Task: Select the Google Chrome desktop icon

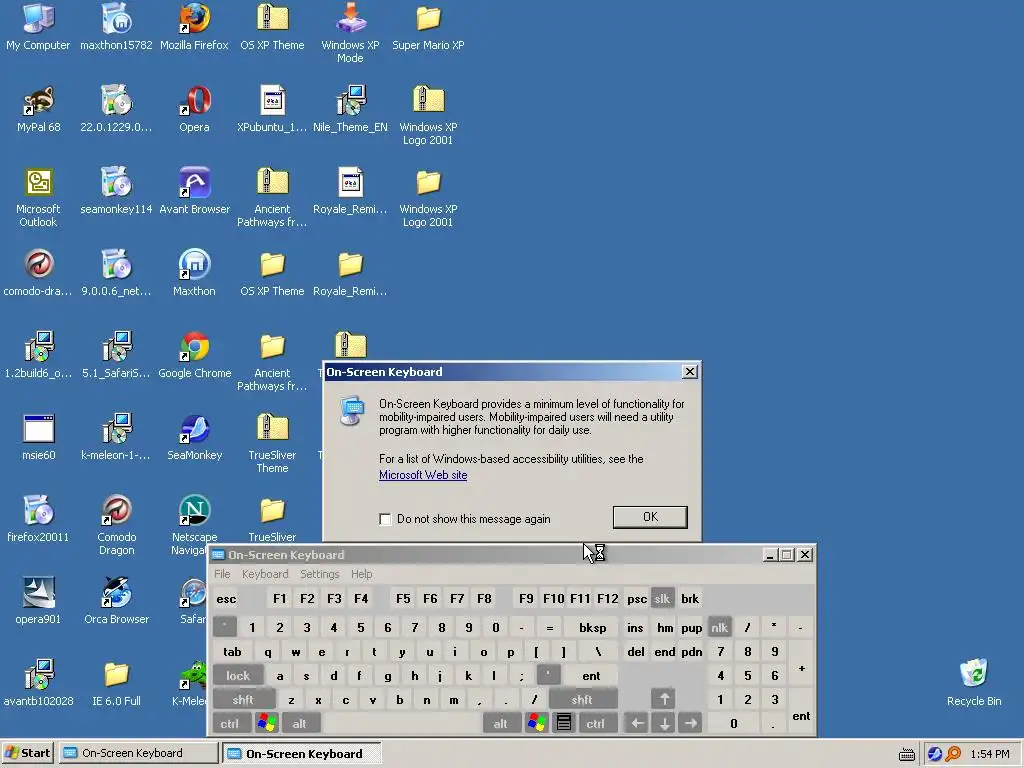Action: tap(194, 355)
